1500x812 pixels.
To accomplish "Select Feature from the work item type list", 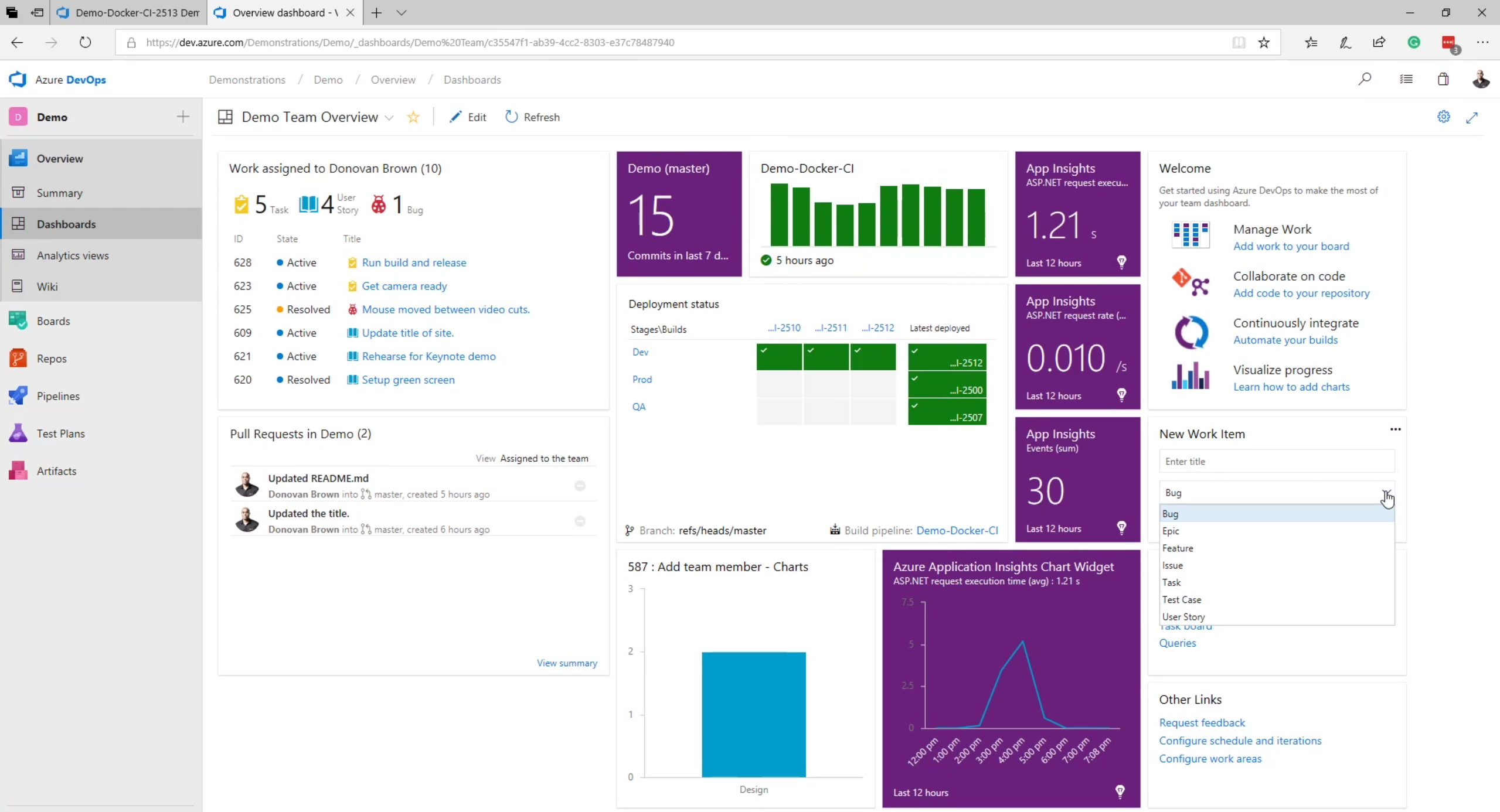I will pos(1277,548).
